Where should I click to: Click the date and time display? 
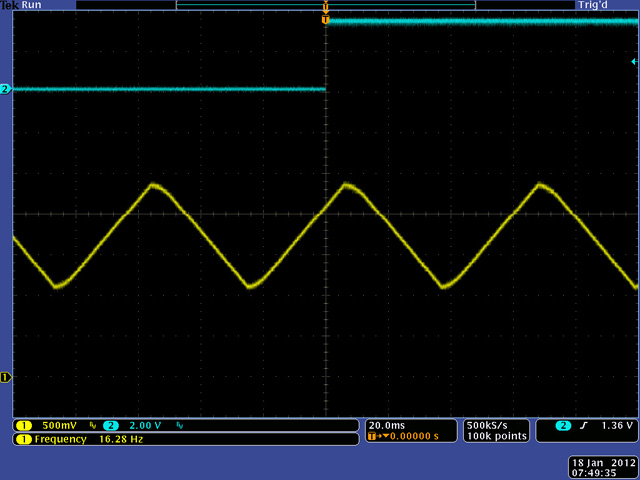tap(600, 468)
